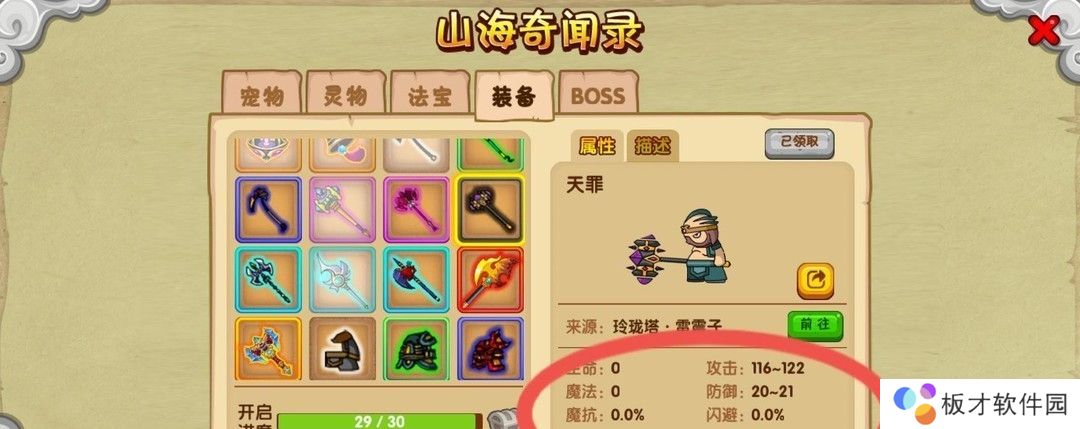Select the teal double-bladed axe icon
1080x429 pixels.
[x=268, y=280]
